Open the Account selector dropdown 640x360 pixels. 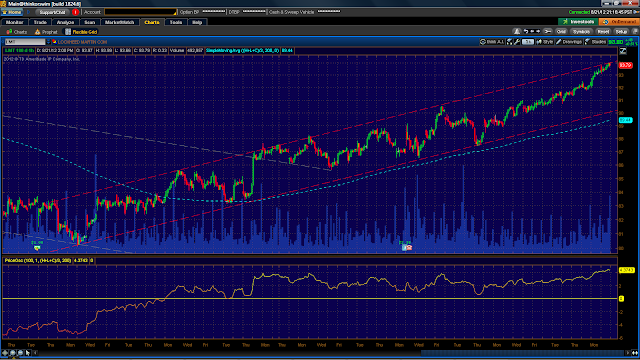(140, 12)
